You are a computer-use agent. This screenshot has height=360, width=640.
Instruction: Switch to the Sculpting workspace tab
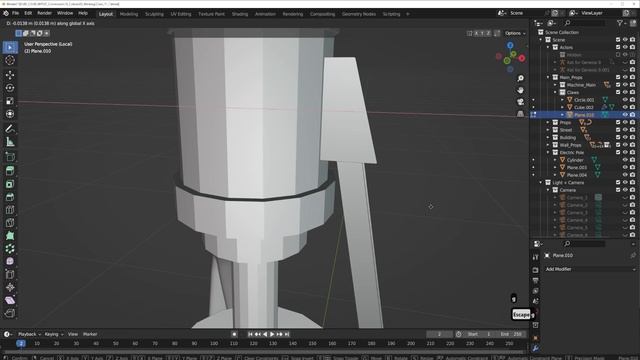click(x=154, y=14)
